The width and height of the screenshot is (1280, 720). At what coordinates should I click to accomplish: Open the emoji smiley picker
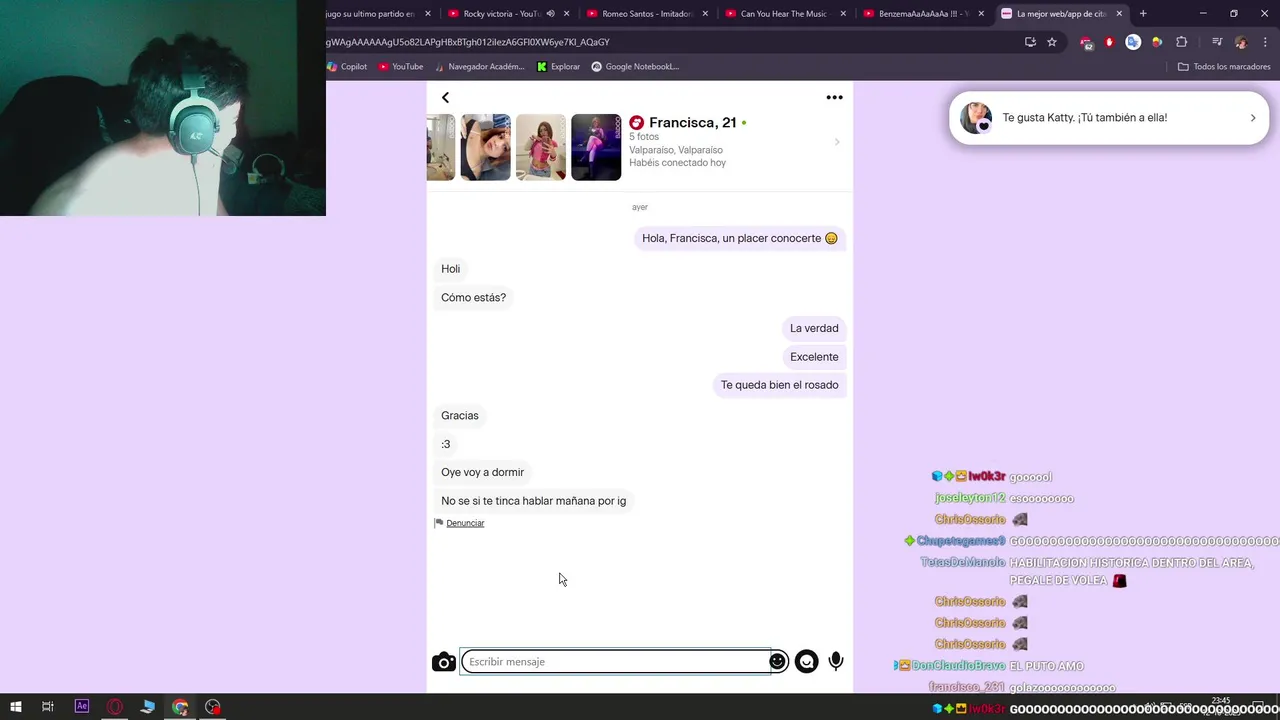click(777, 661)
